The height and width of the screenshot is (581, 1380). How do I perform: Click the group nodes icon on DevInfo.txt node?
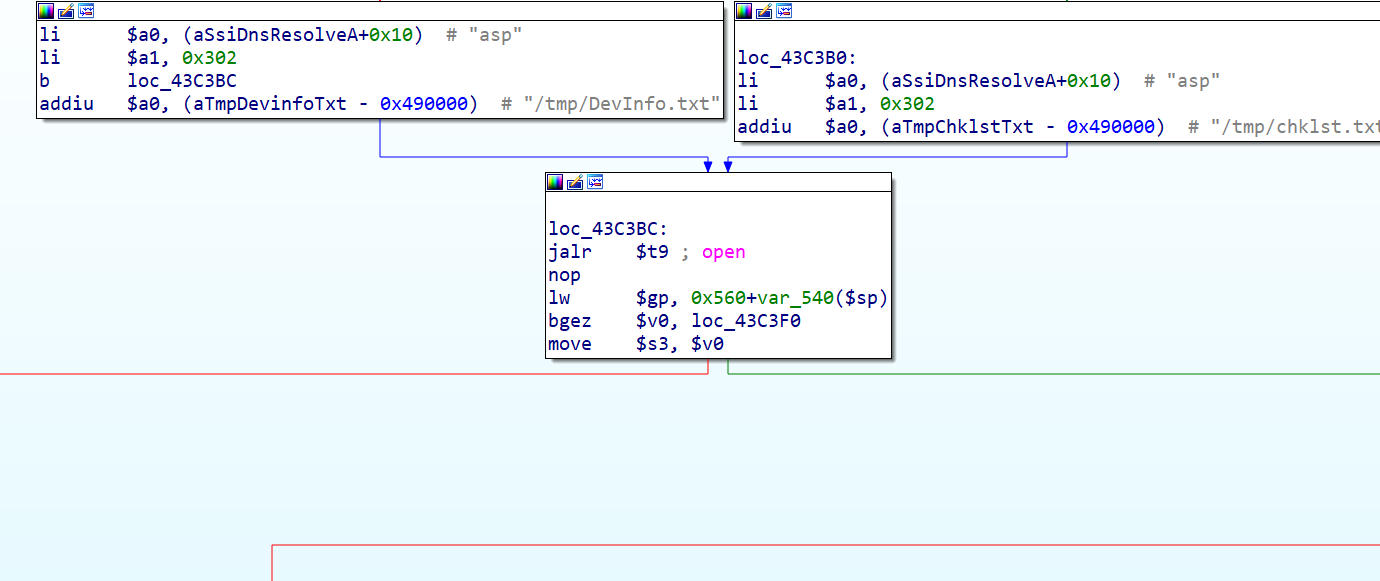tap(86, 11)
